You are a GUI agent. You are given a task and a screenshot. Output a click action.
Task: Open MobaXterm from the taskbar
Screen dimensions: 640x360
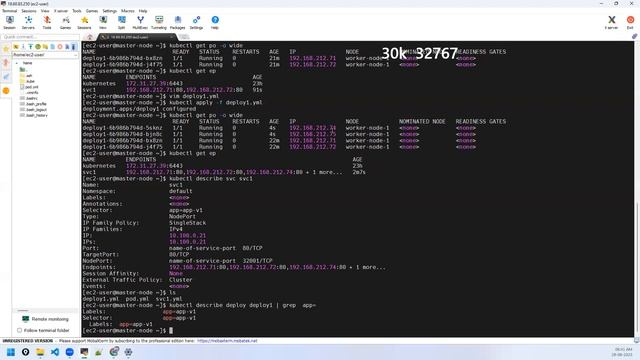84,352
